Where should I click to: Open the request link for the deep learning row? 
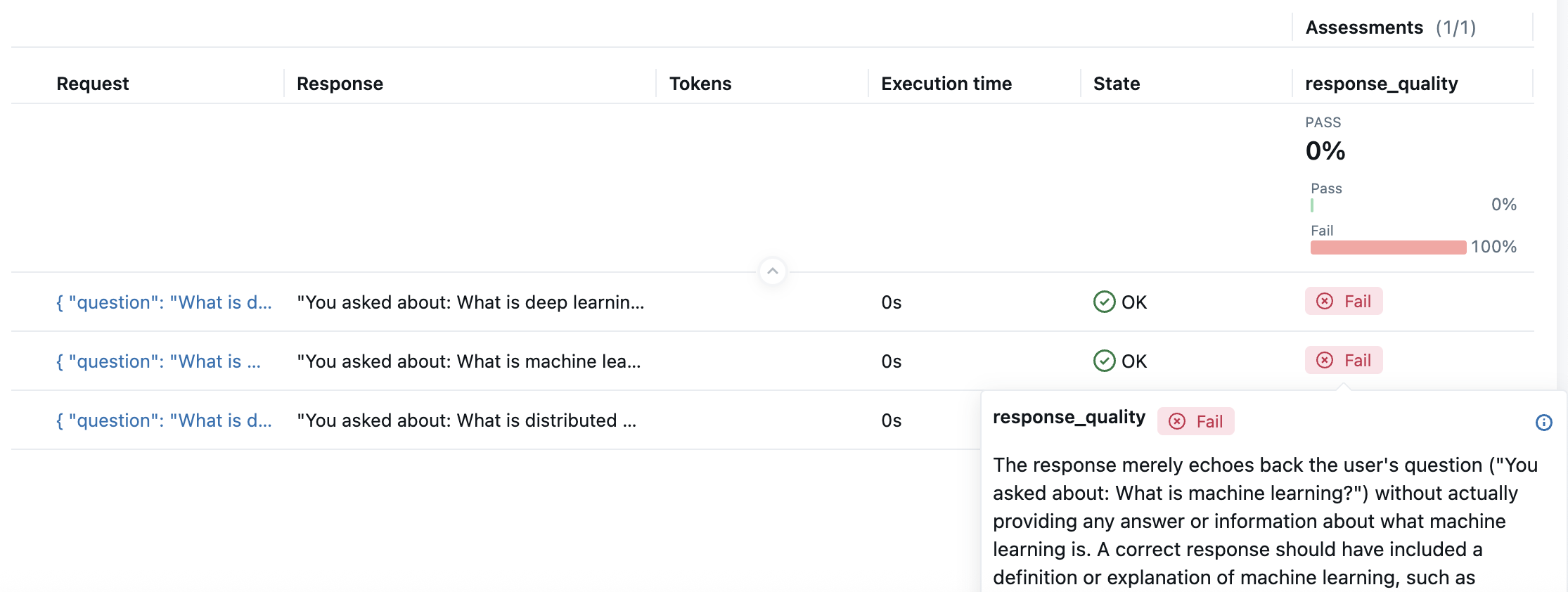pyautogui.click(x=163, y=302)
